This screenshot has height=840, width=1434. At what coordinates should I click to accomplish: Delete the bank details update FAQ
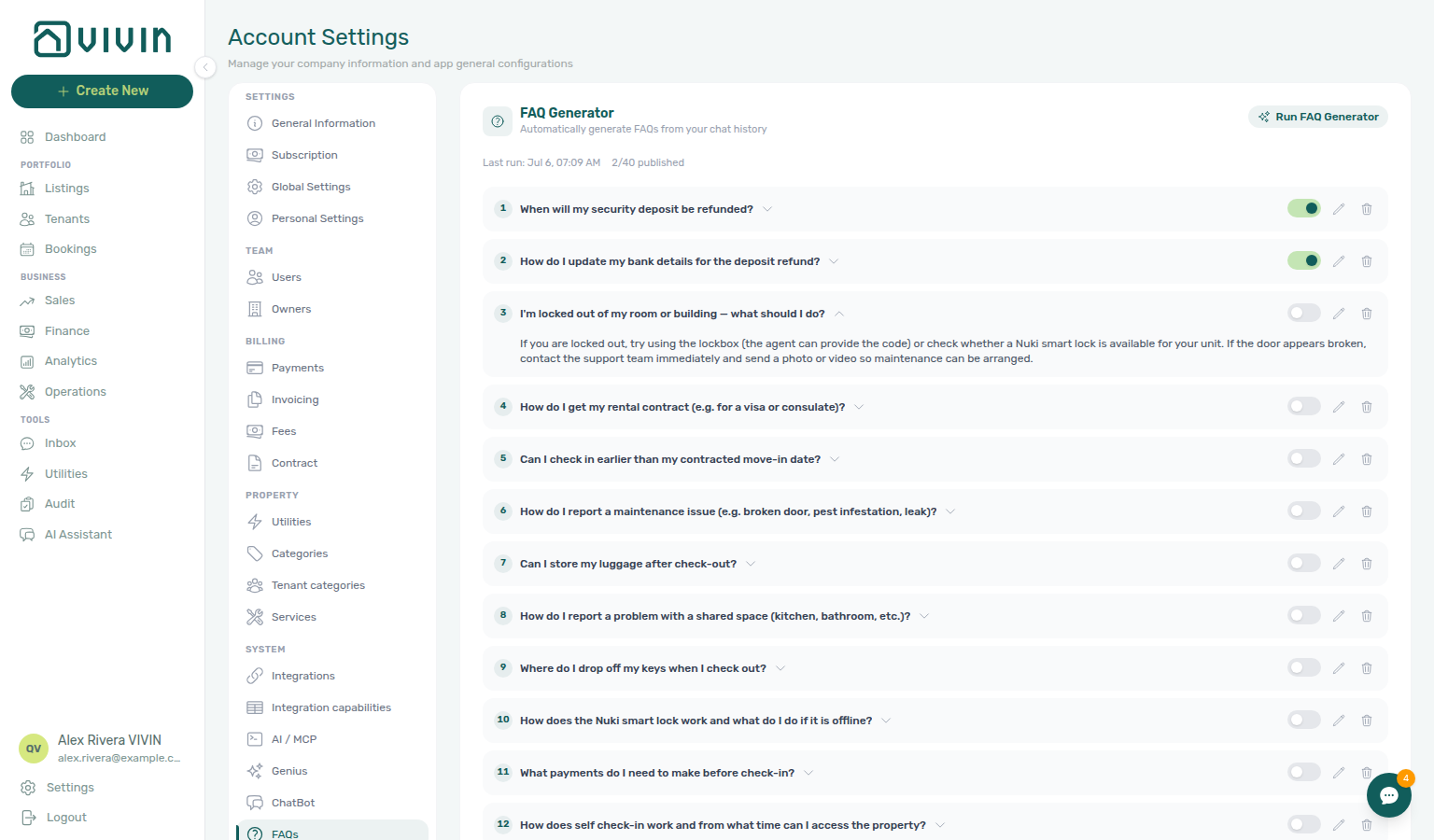tap(1367, 261)
